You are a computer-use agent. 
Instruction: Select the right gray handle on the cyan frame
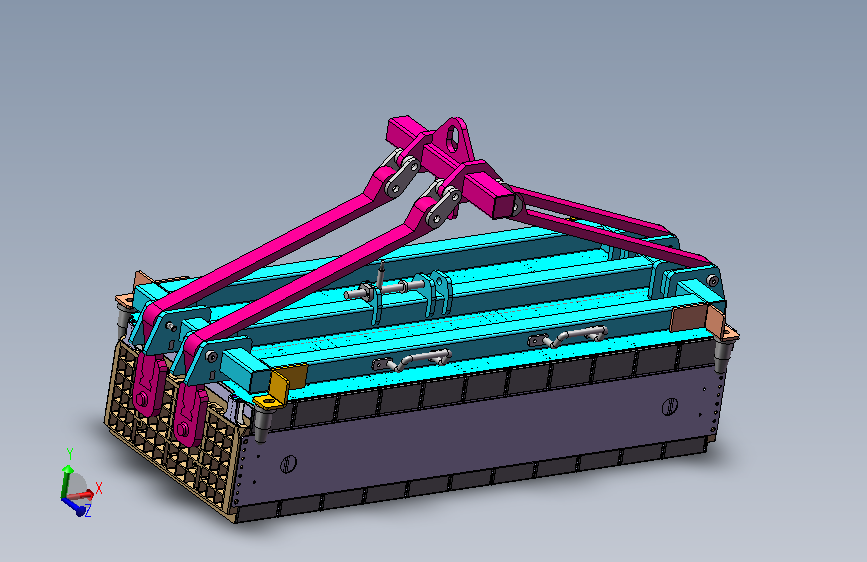click(x=568, y=336)
